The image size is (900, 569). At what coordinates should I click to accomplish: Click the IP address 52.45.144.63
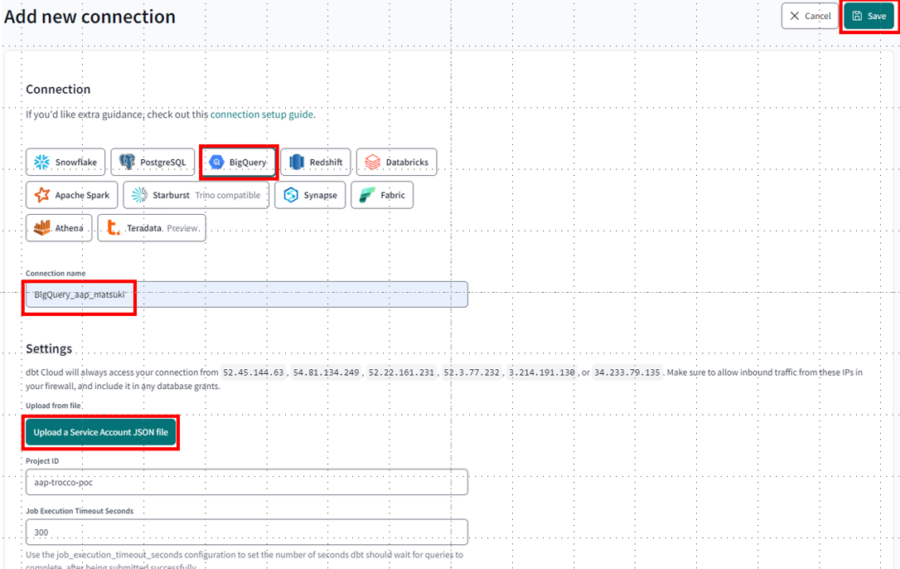pyautogui.click(x=253, y=373)
